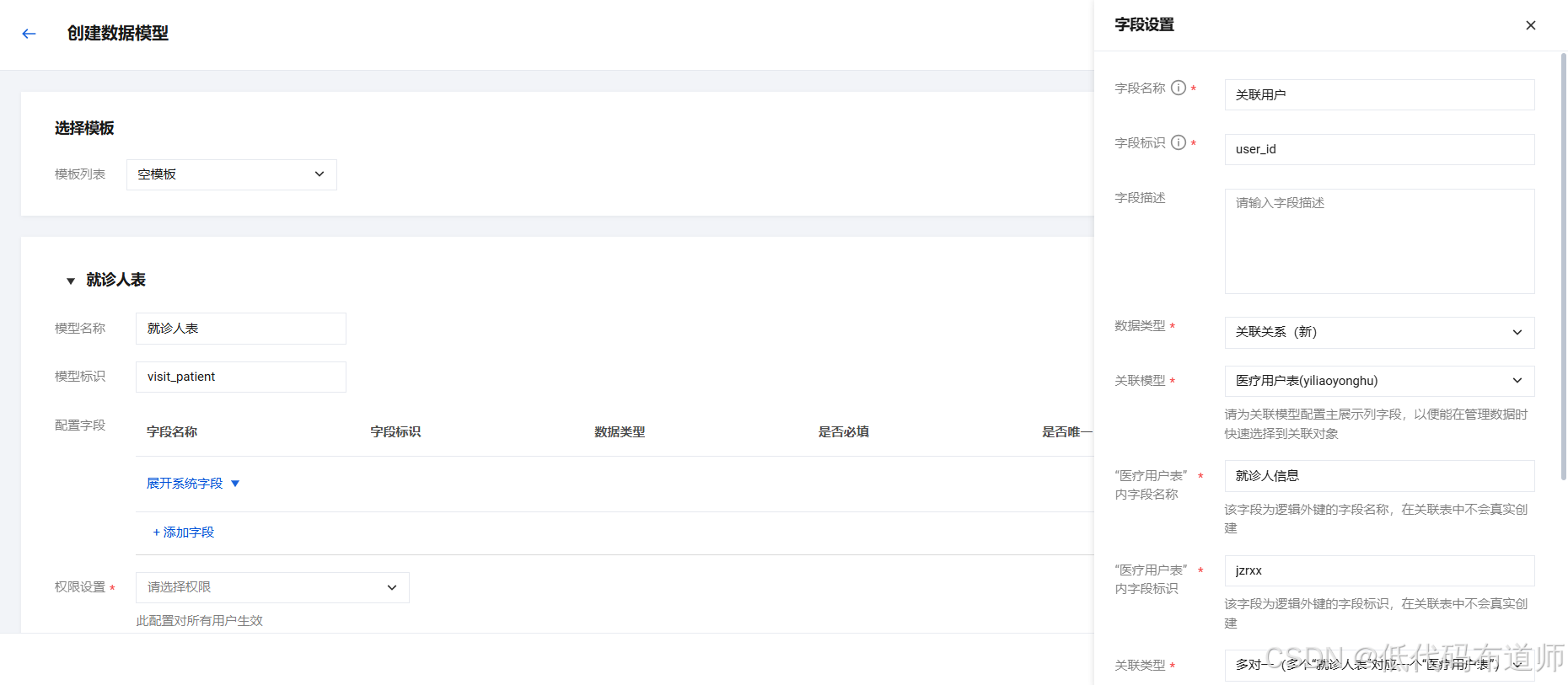
Task: Click the 字段名称 input containing 关联用户
Action: pos(1379,94)
